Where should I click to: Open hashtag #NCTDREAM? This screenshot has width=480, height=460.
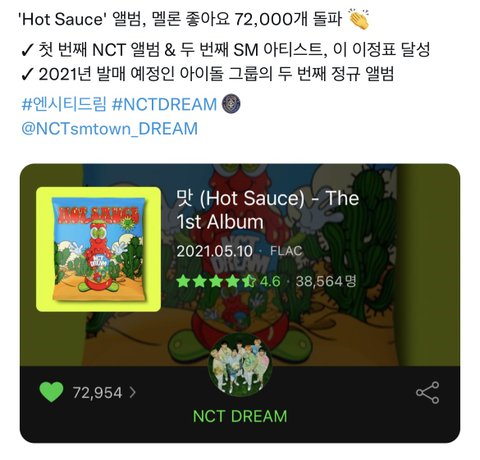164,104
